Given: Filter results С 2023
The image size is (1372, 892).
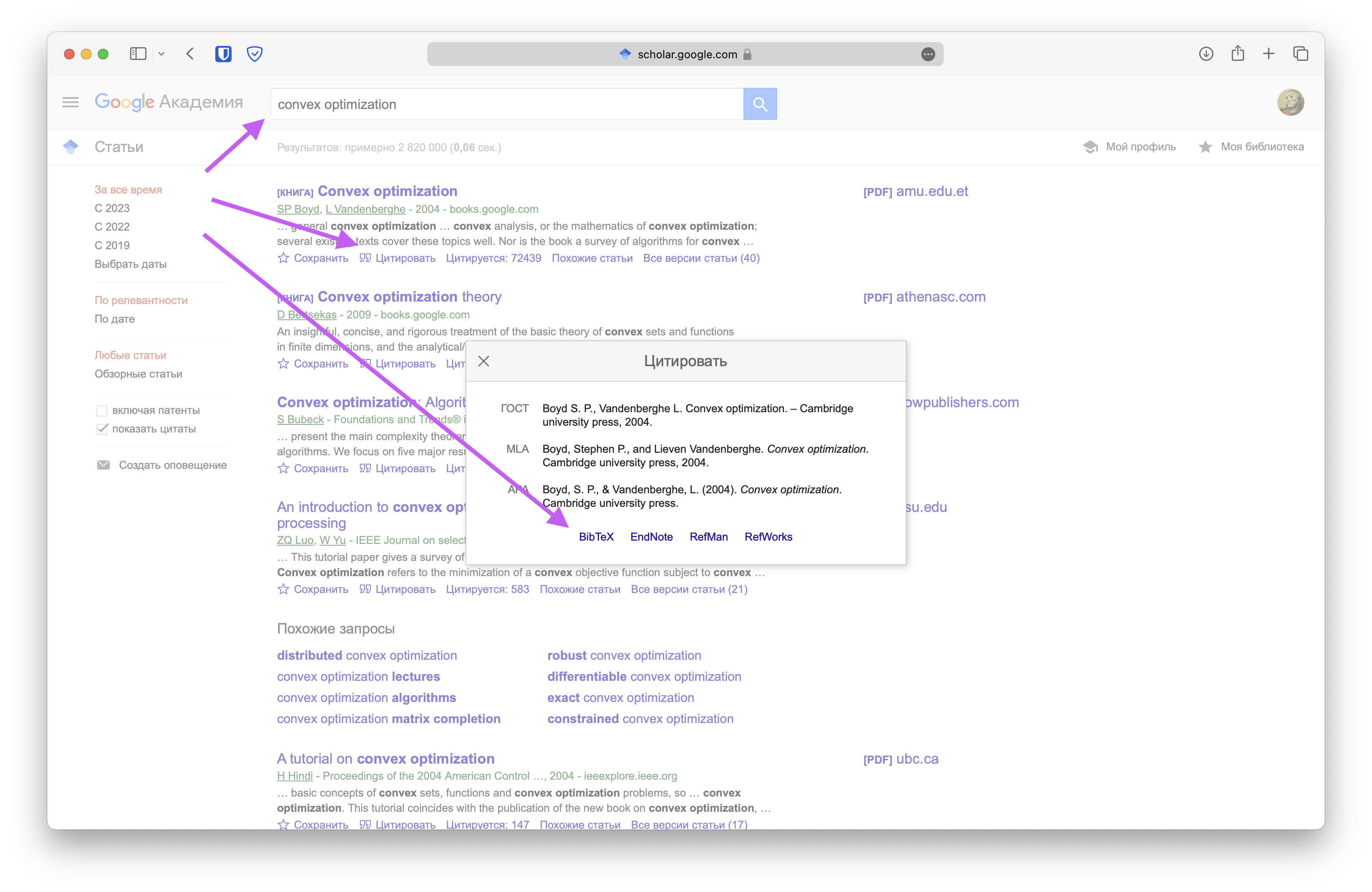Looking at the screenshot, I should [112, 209].
